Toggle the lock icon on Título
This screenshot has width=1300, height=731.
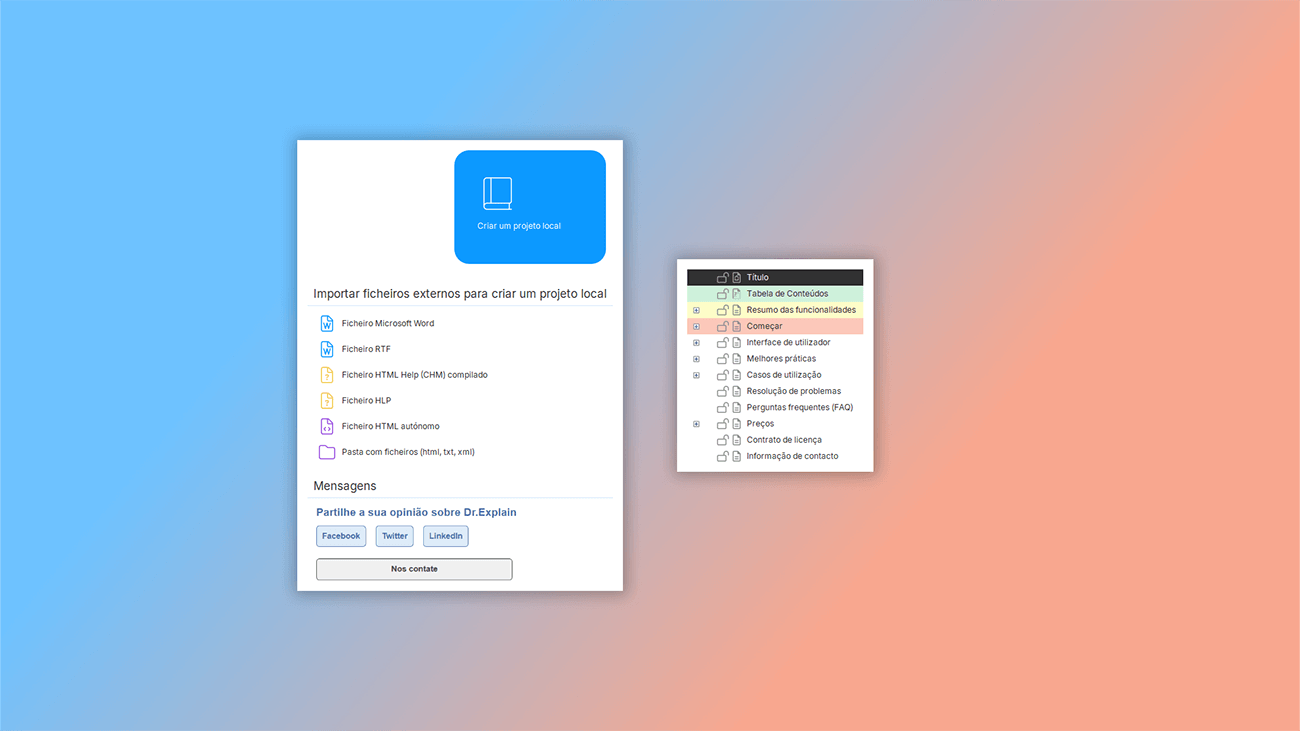coord(722,278)
